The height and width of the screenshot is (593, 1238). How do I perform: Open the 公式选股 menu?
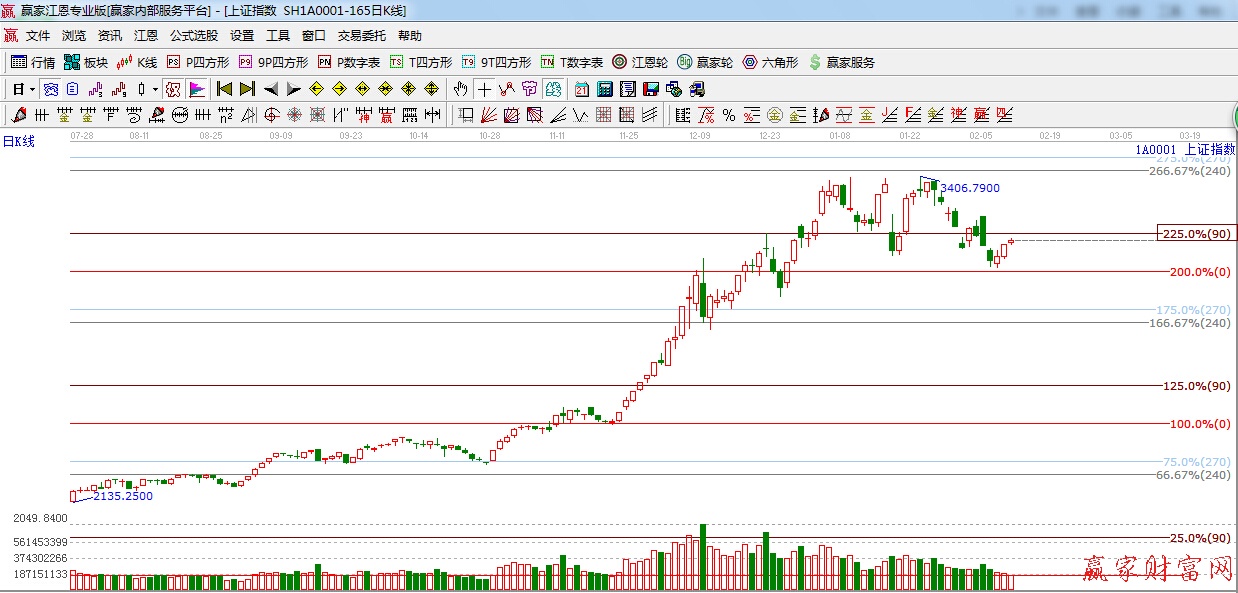click(x=193, y=36)
